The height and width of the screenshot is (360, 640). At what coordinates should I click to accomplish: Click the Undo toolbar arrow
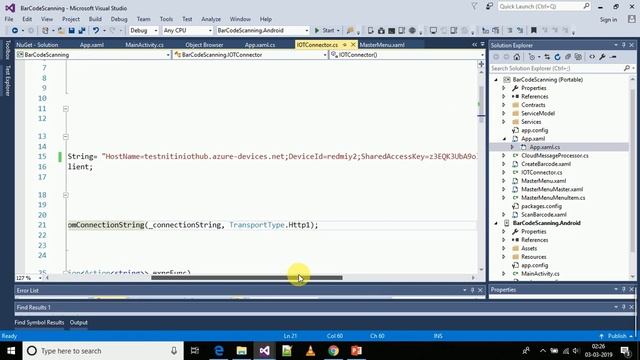click(96, 31)
